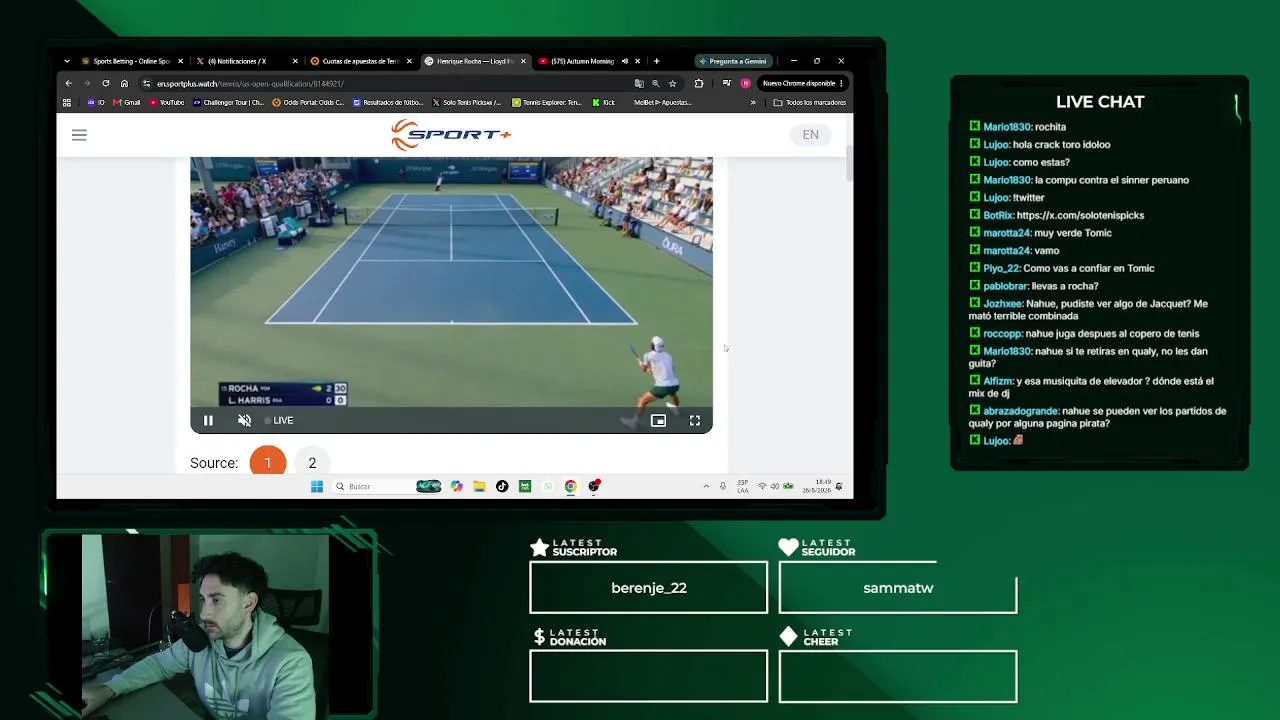Open the Windows Start menu
This screenshot has height=720, width=1280.
317,486
